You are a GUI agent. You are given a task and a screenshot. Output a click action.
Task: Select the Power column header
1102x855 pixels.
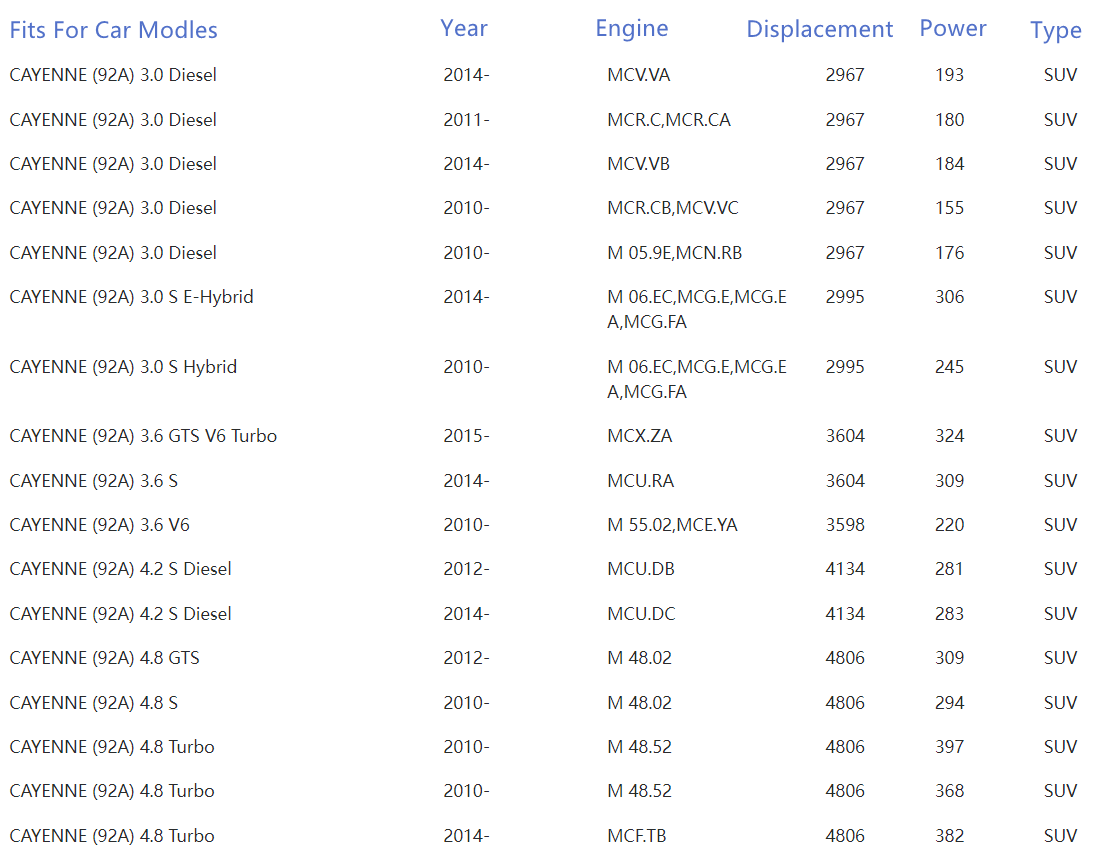click(x=952, y=28)
